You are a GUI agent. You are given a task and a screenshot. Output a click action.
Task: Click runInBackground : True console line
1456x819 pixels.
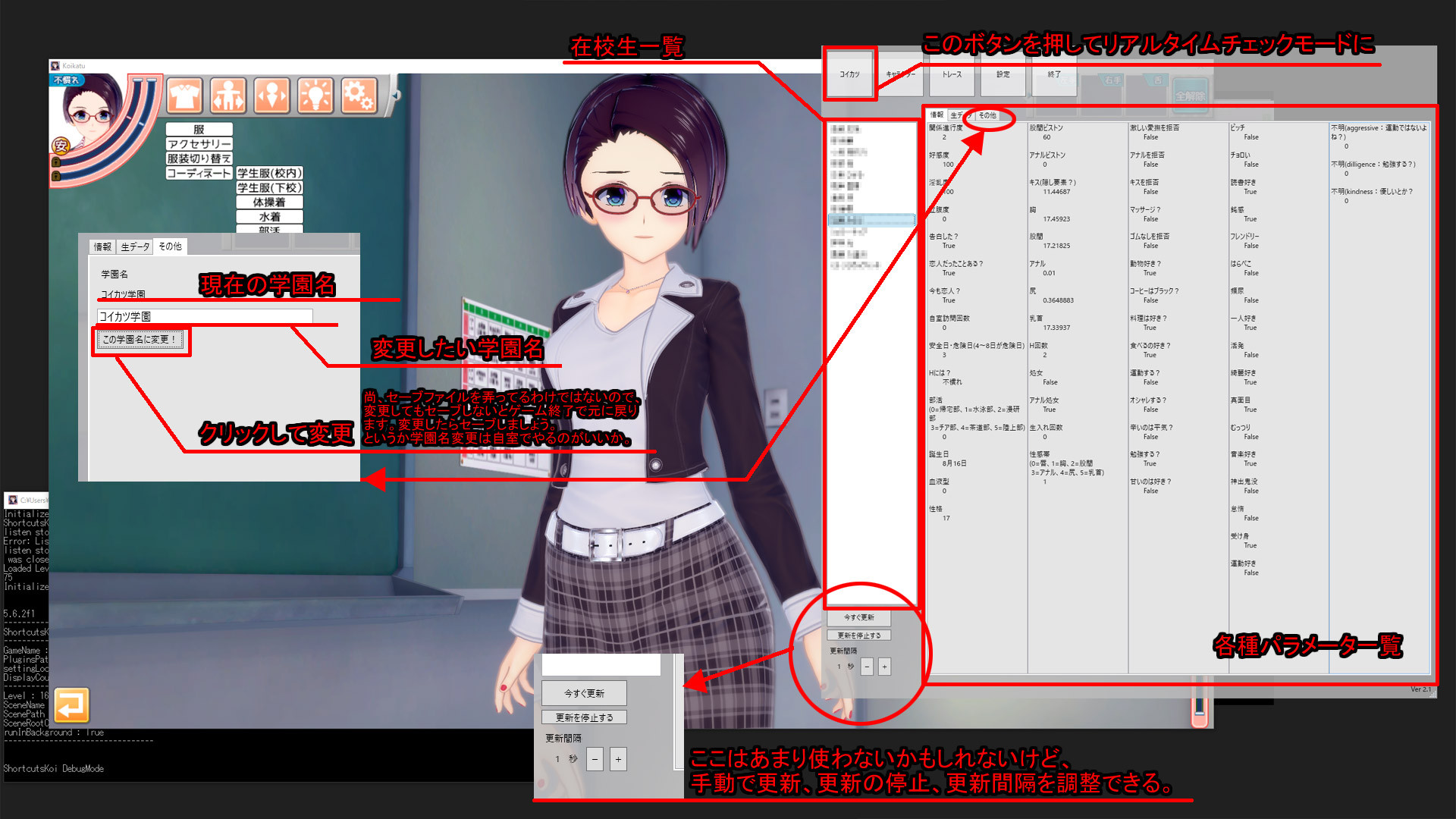pyautogui.click(x=53, y=733)
